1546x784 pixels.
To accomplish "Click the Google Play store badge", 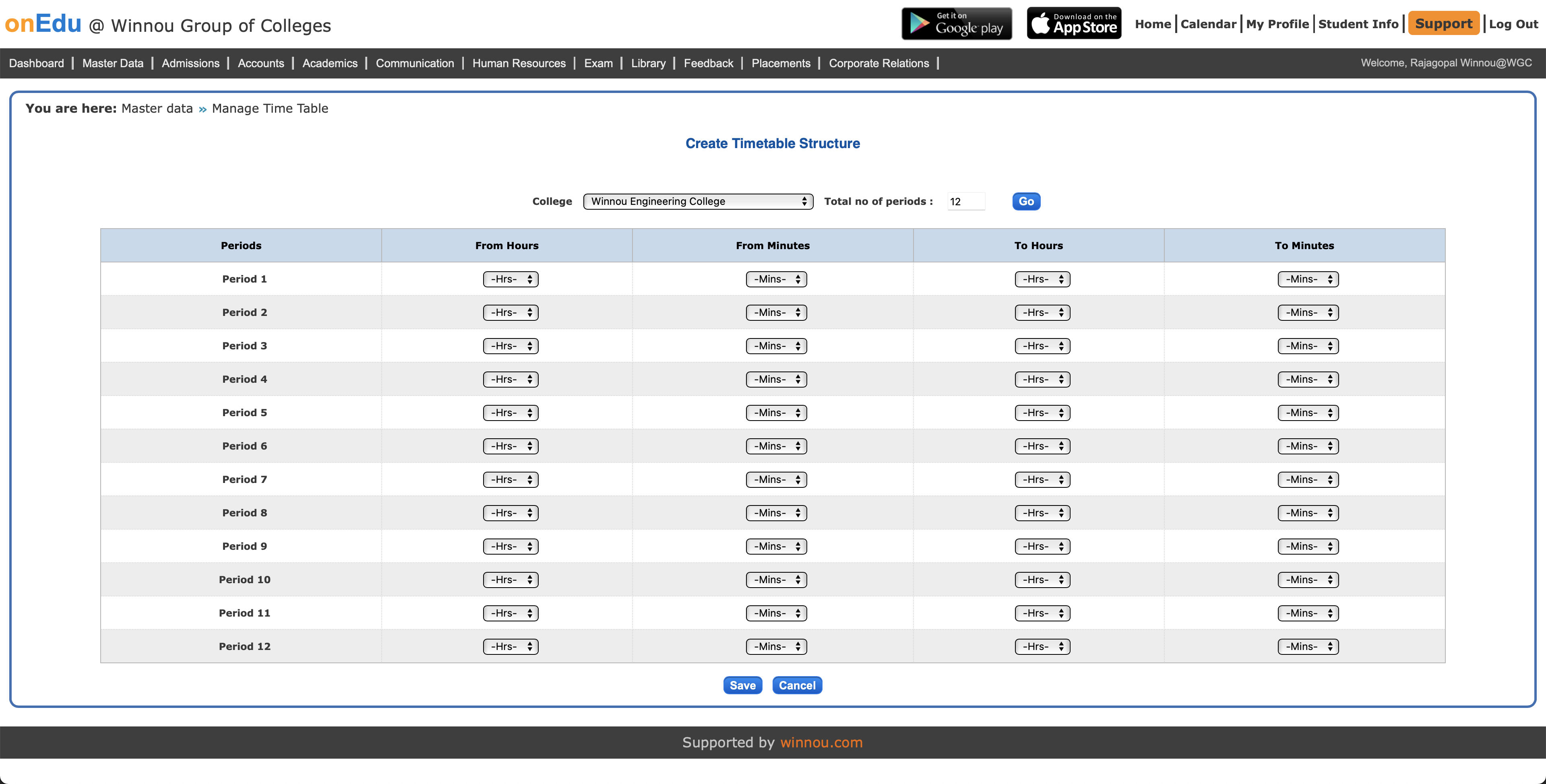I will 956,24.
